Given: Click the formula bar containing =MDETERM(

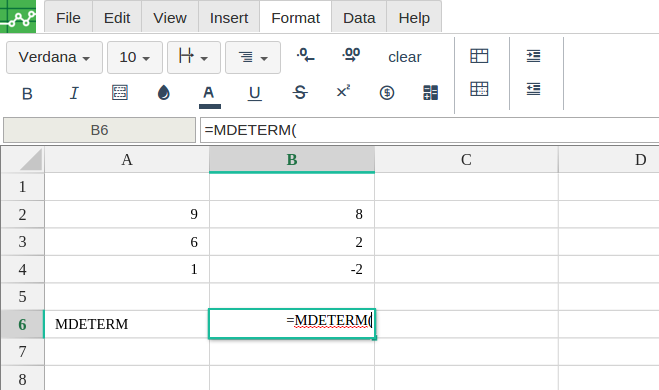Looking at the screenshot, I should [x=430, y=130].
